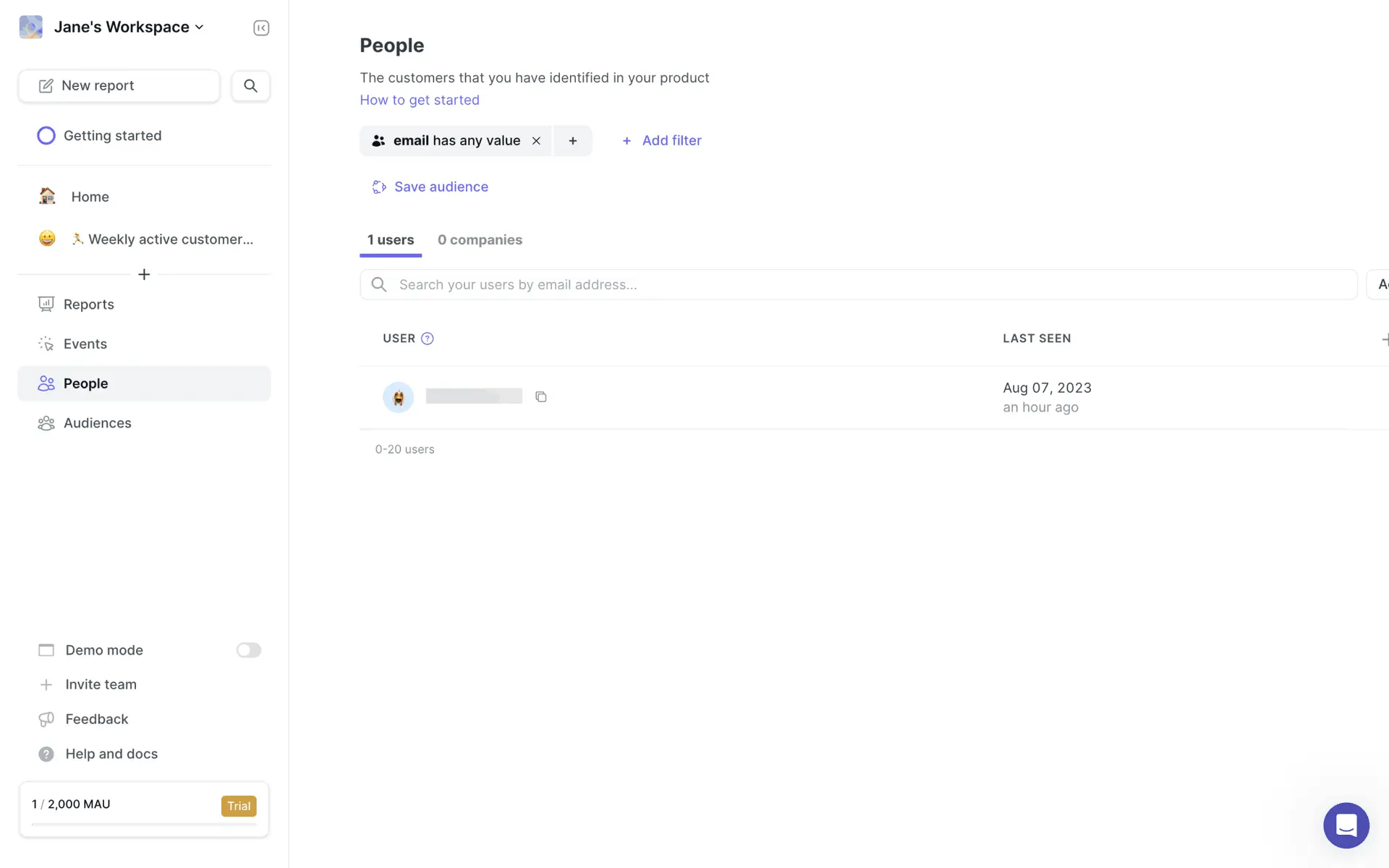Select the 1 users tab
The height and width of the screenshot is (868, 1389).
(x=391, y=240)
